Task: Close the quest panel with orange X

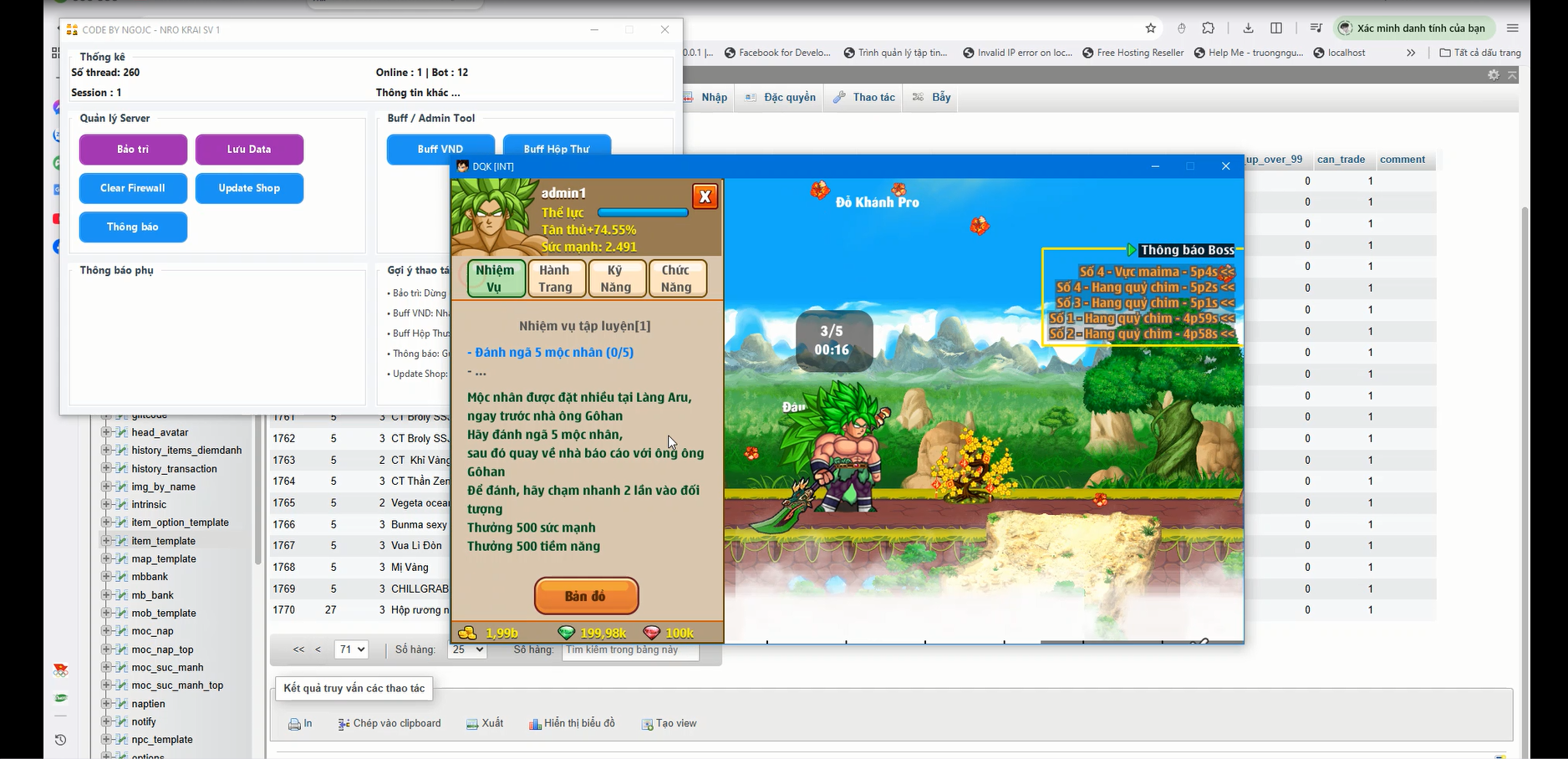Action: [x=705, y=196]
